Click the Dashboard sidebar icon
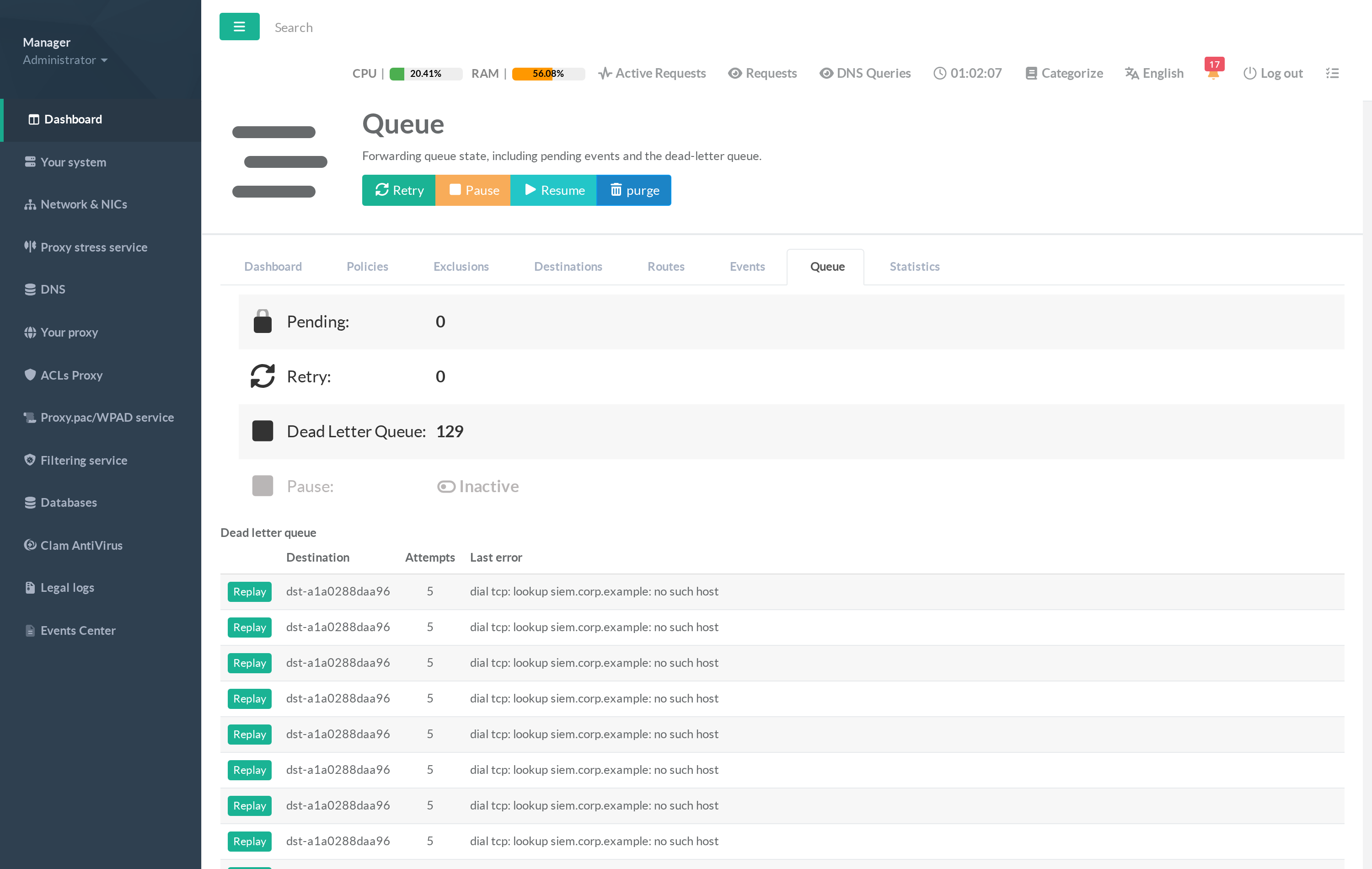Viewport: 1372px width, 869px height. pos(34,120)
